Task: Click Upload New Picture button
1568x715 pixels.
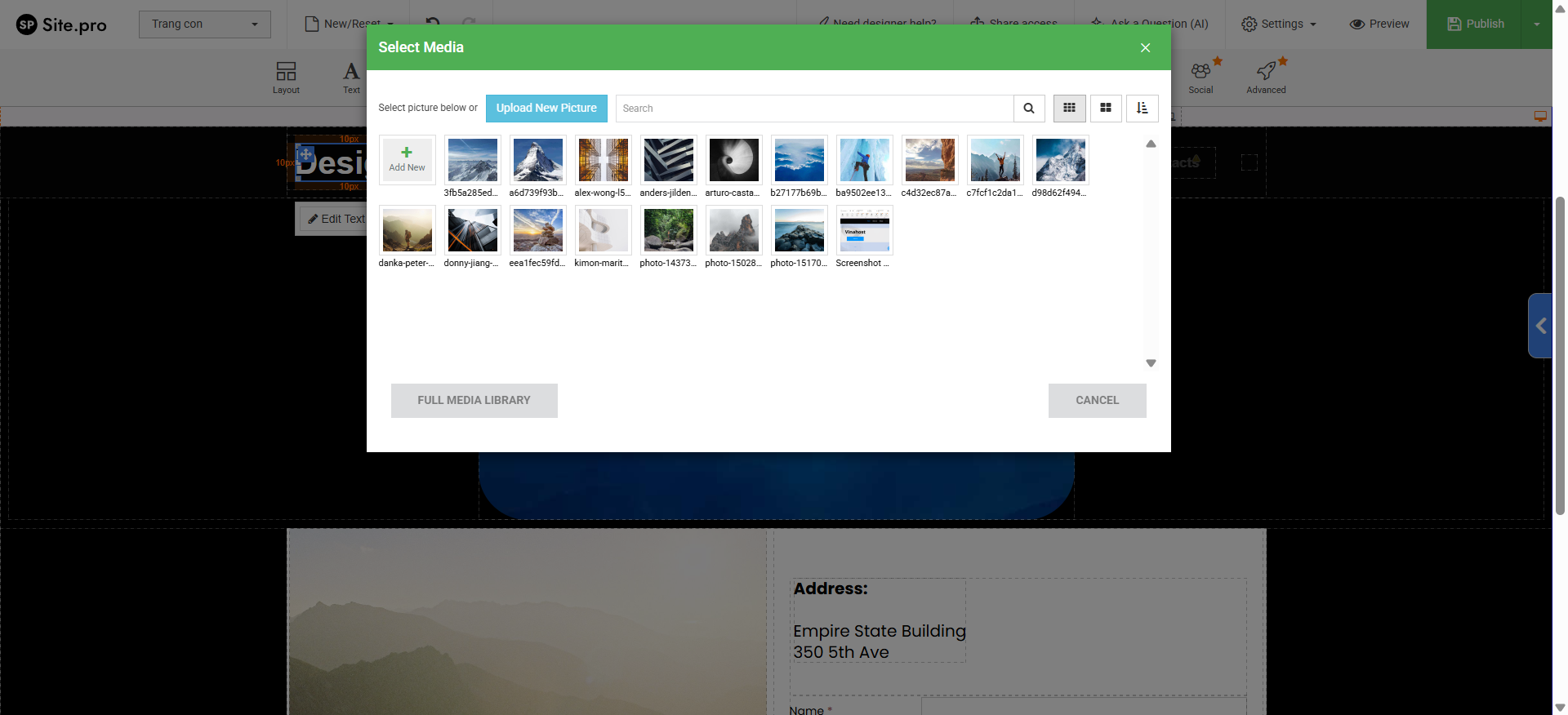Action: [x=546, y=109]
